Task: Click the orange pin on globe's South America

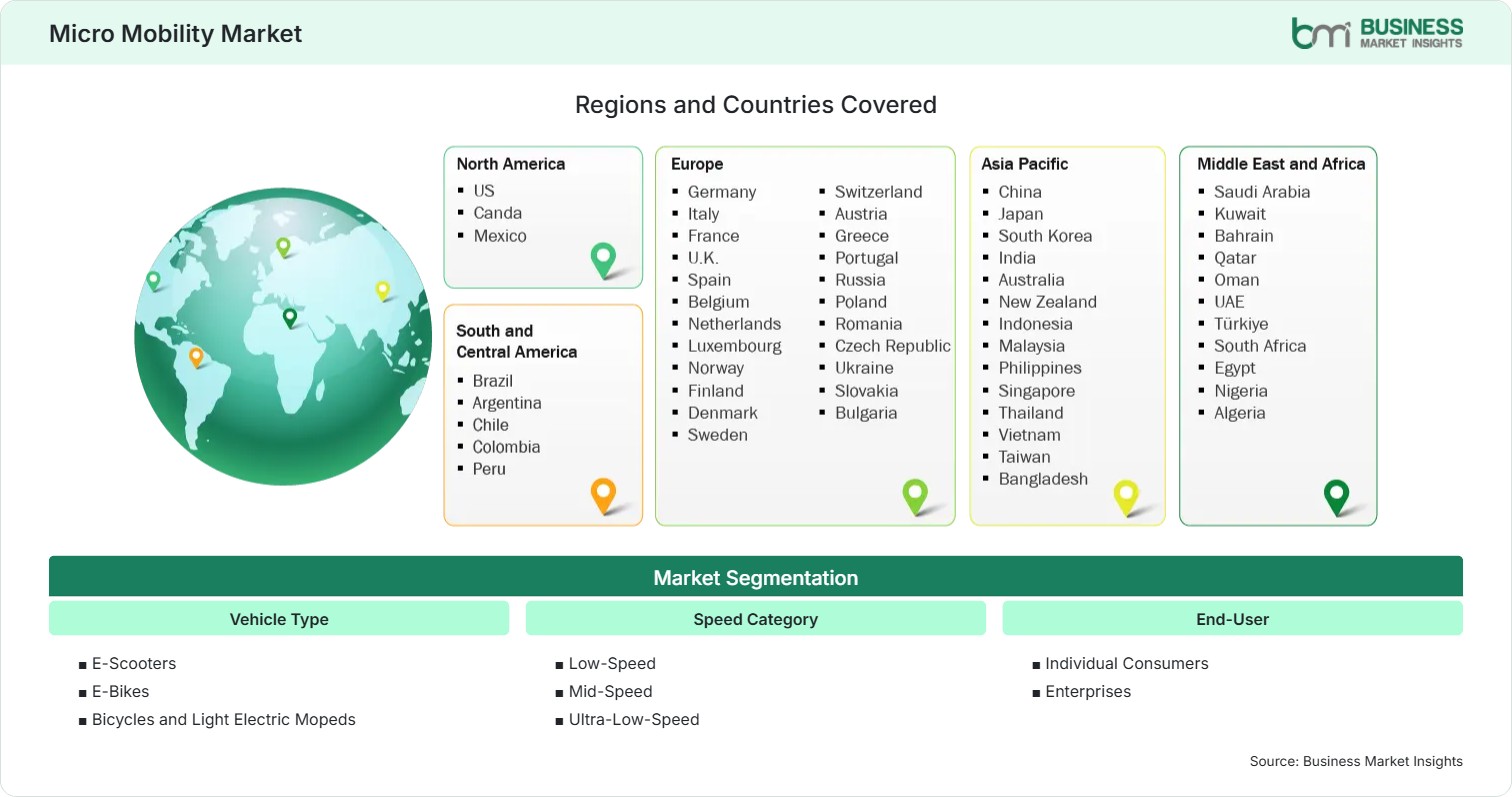Action: (196, 357)
